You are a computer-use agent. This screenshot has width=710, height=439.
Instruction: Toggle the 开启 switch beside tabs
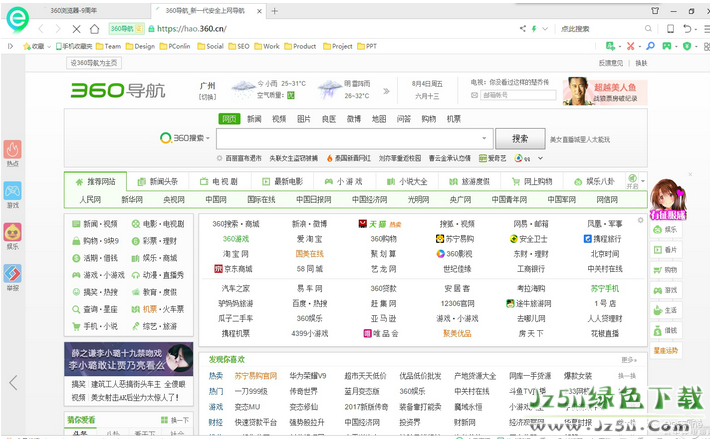tap(633, 181)
